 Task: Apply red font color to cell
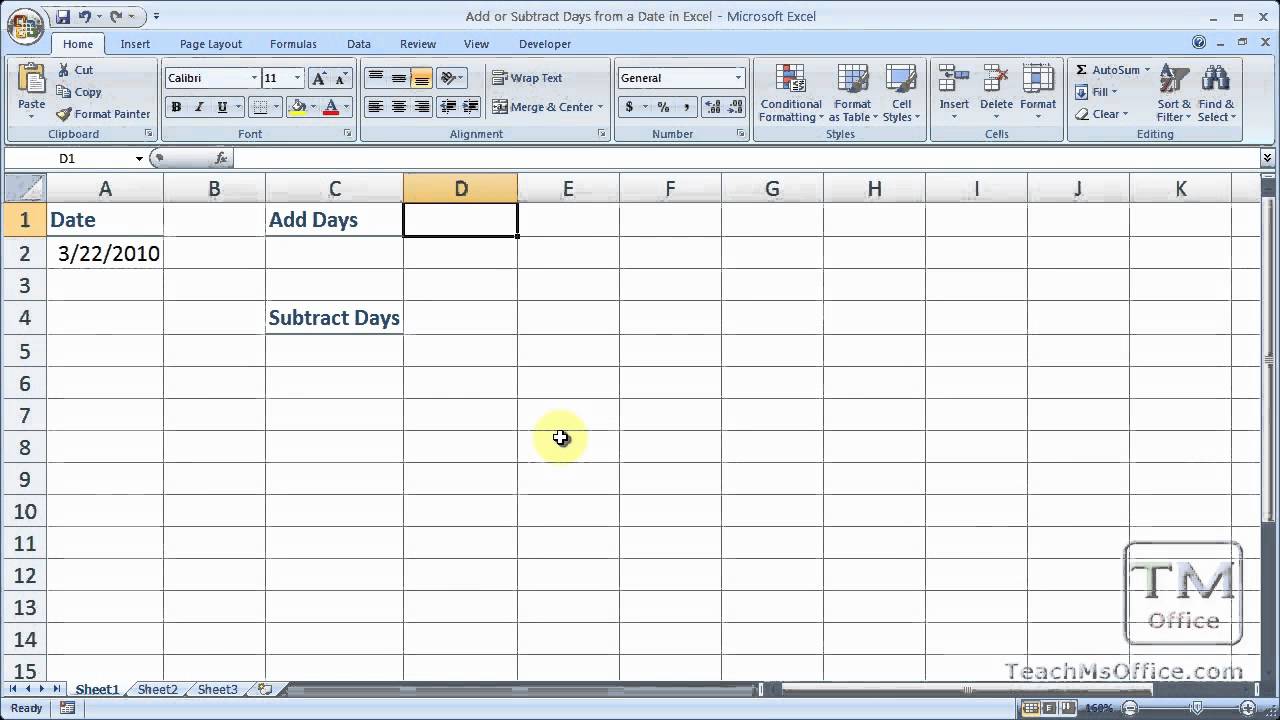[x=330, y=107]
